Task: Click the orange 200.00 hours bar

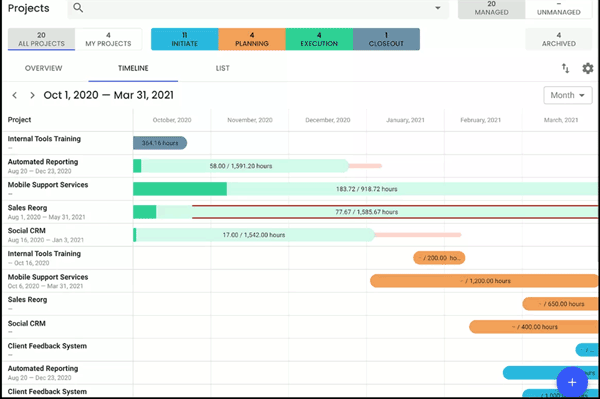Action: [439, 258]
